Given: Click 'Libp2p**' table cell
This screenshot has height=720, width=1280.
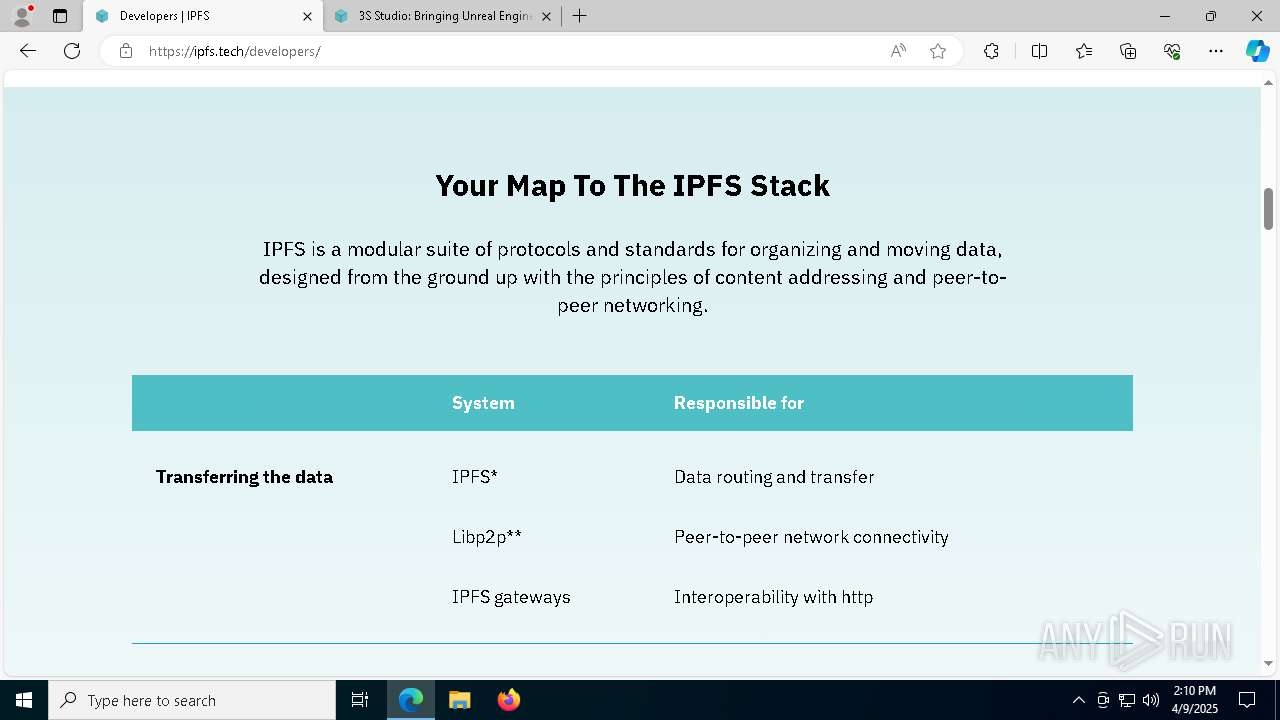Looking at the screenshot, I should point(486,537).
